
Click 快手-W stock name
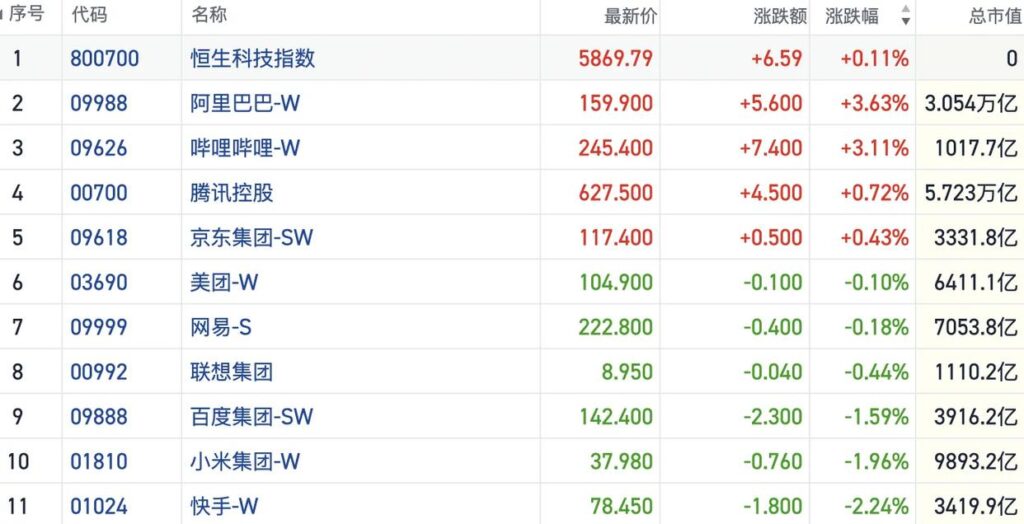click(224, 507)
